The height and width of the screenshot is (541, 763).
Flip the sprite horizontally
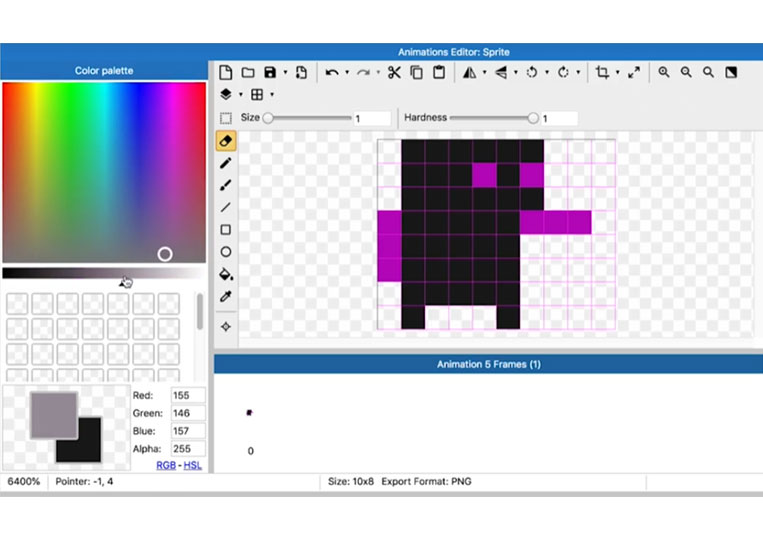click(470, 72)
